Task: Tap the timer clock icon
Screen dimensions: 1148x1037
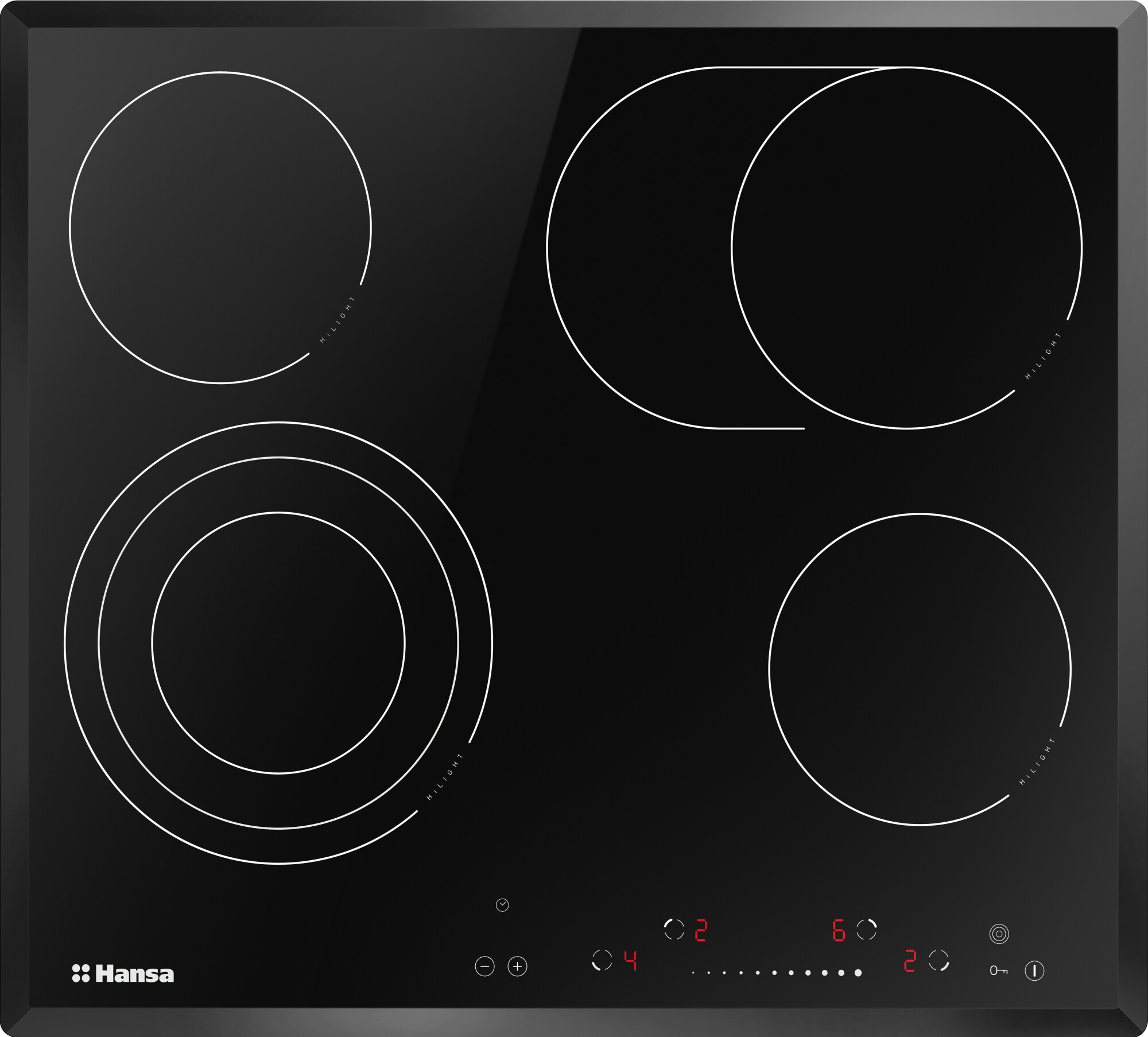Action: 502,906
